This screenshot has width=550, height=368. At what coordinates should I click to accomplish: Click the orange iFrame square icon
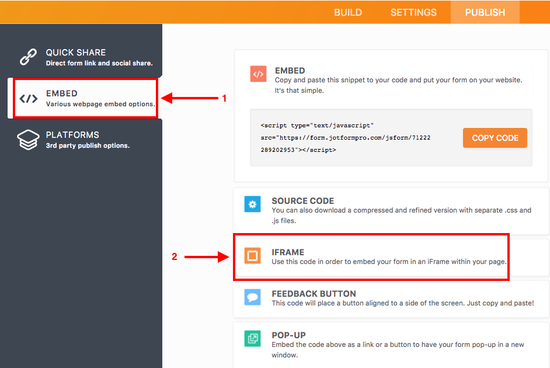pos(253,256)
